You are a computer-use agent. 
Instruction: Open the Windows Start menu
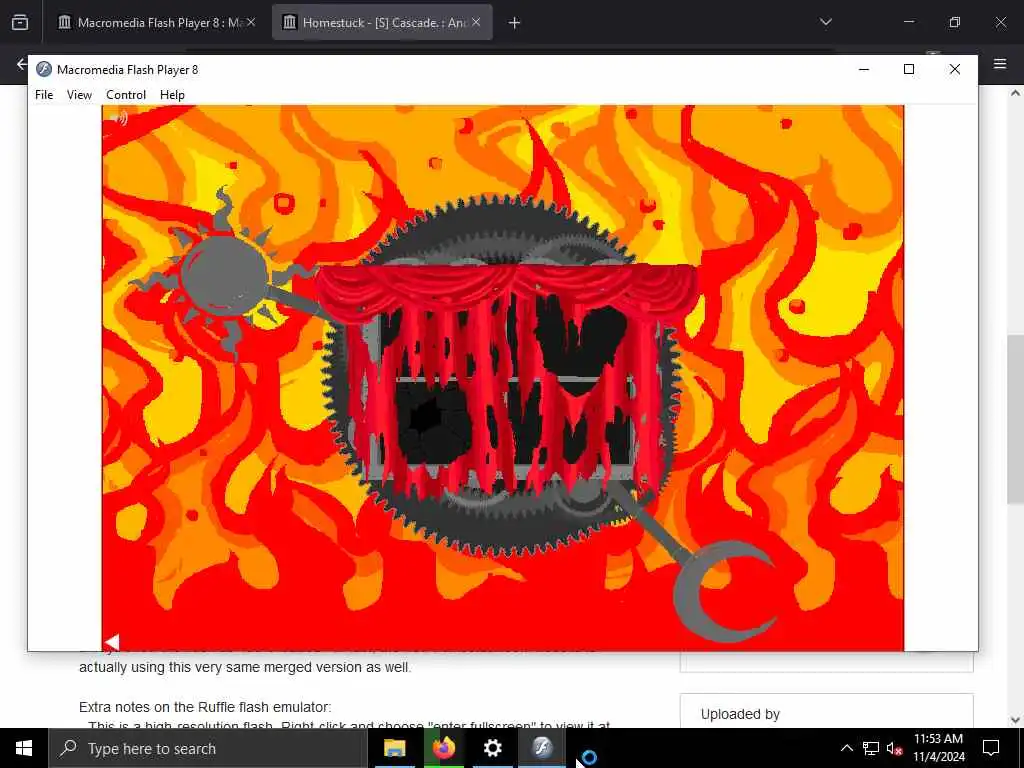pyautogui.click(x=24, y=748)
